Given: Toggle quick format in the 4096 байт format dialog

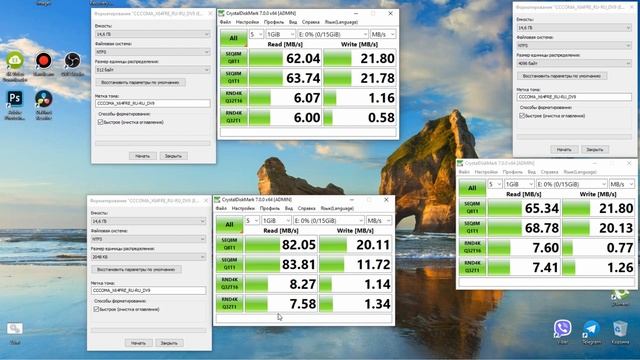Looking at the screenshot, I should [522, 116].
